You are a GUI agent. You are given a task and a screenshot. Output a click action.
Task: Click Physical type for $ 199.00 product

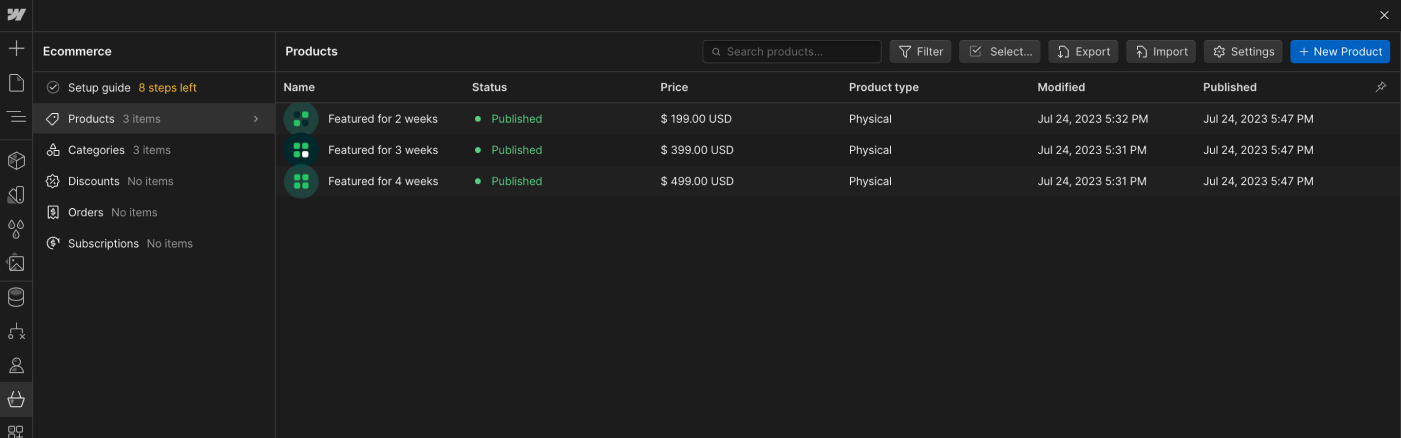pyautogui.click(x=870, y=119)
